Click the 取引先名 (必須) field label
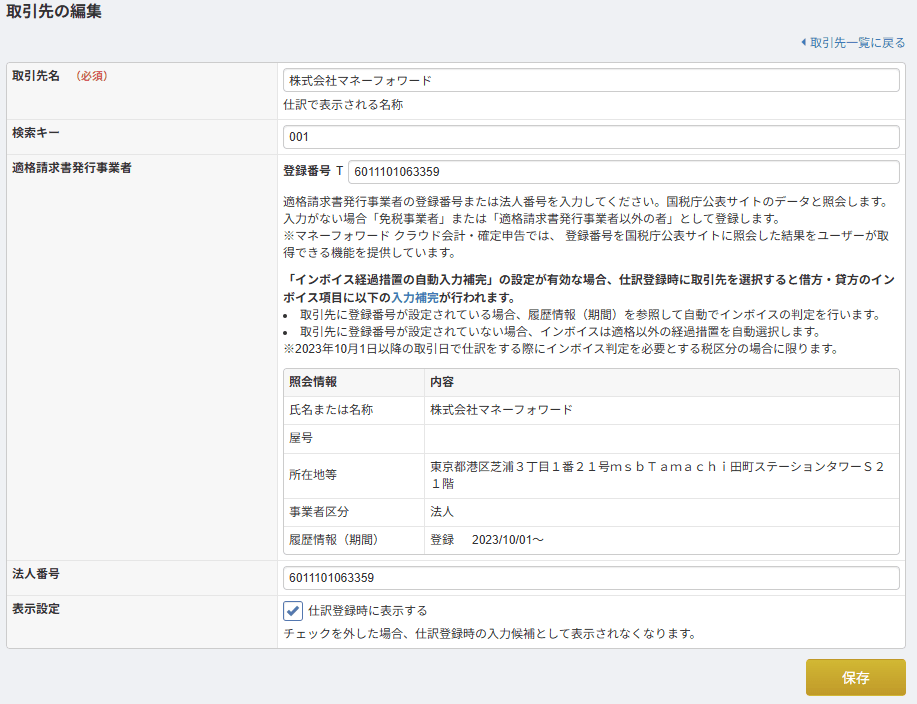The image size is (917, 704). [x=60, y=76]
